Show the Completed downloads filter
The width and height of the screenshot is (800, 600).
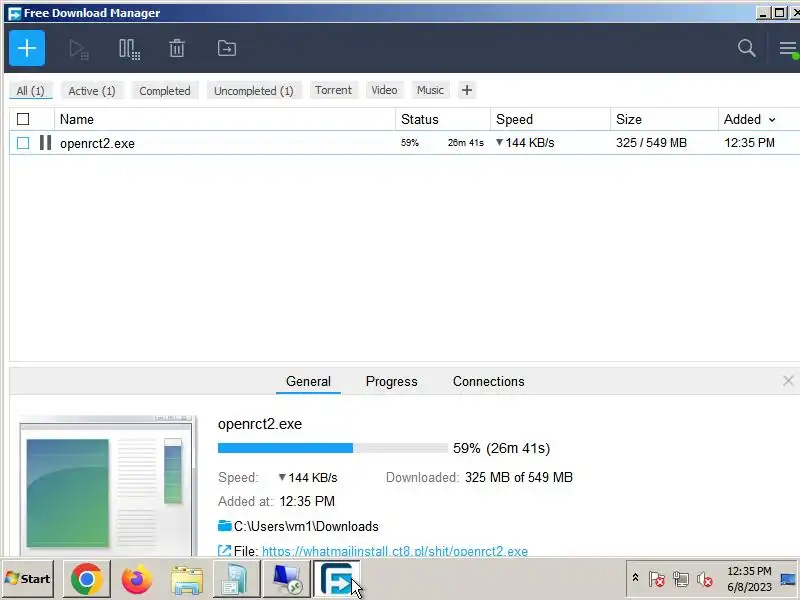[x=165, y=91]
